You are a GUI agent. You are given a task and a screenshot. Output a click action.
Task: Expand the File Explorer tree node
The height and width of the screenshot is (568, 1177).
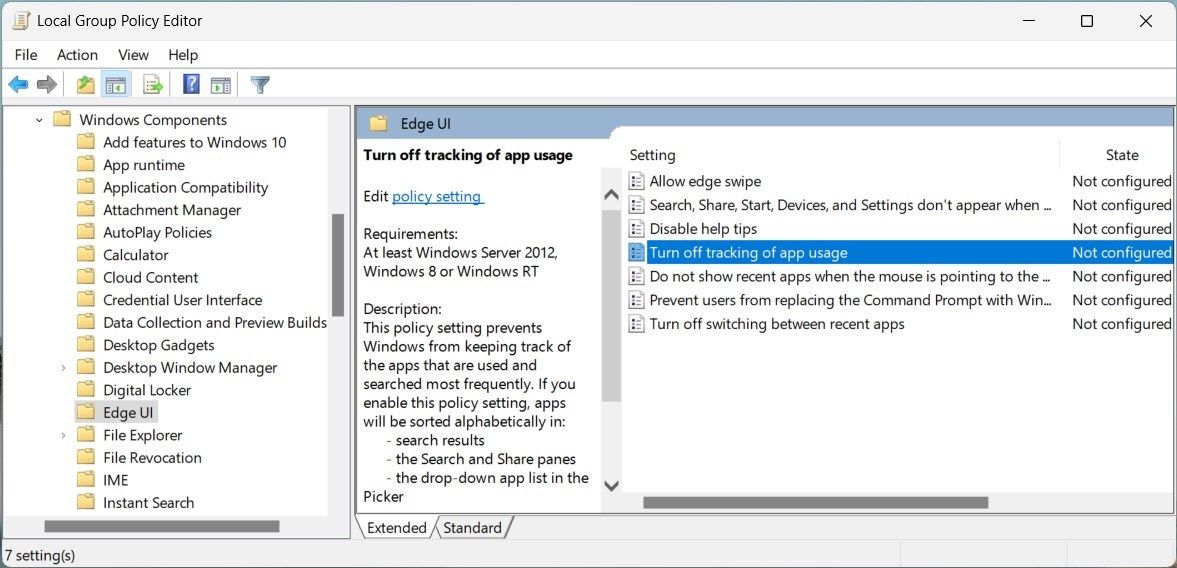tap(63, 435)
